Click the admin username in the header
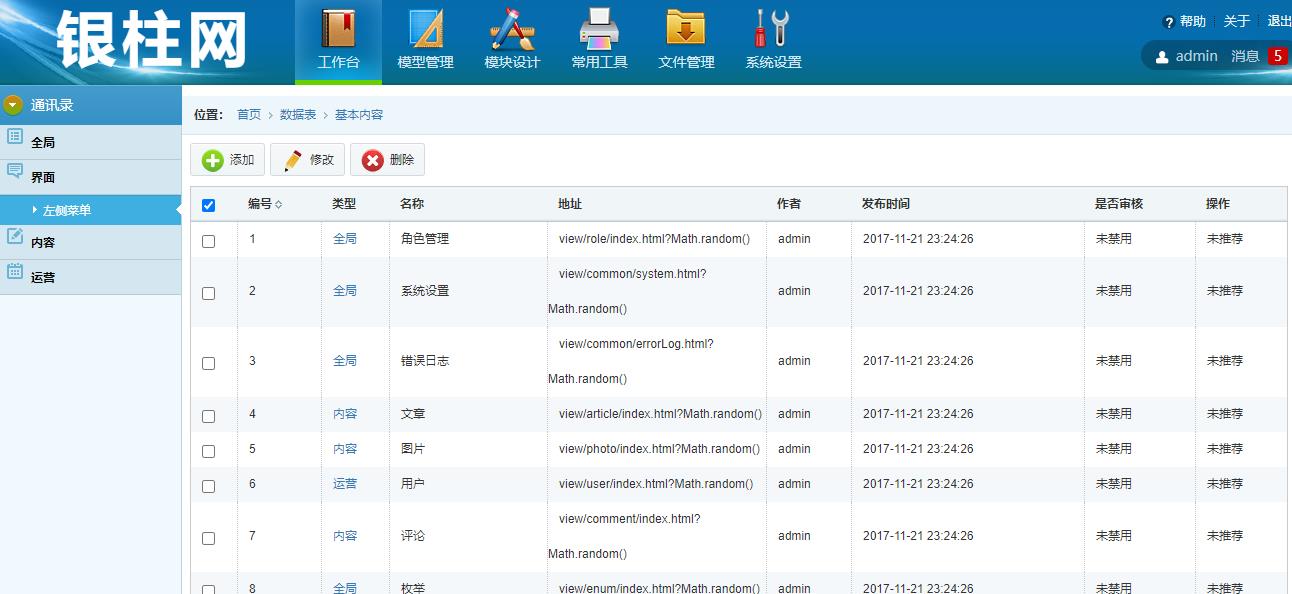The image size is (1292, 594). click(x=1196, y=56)
